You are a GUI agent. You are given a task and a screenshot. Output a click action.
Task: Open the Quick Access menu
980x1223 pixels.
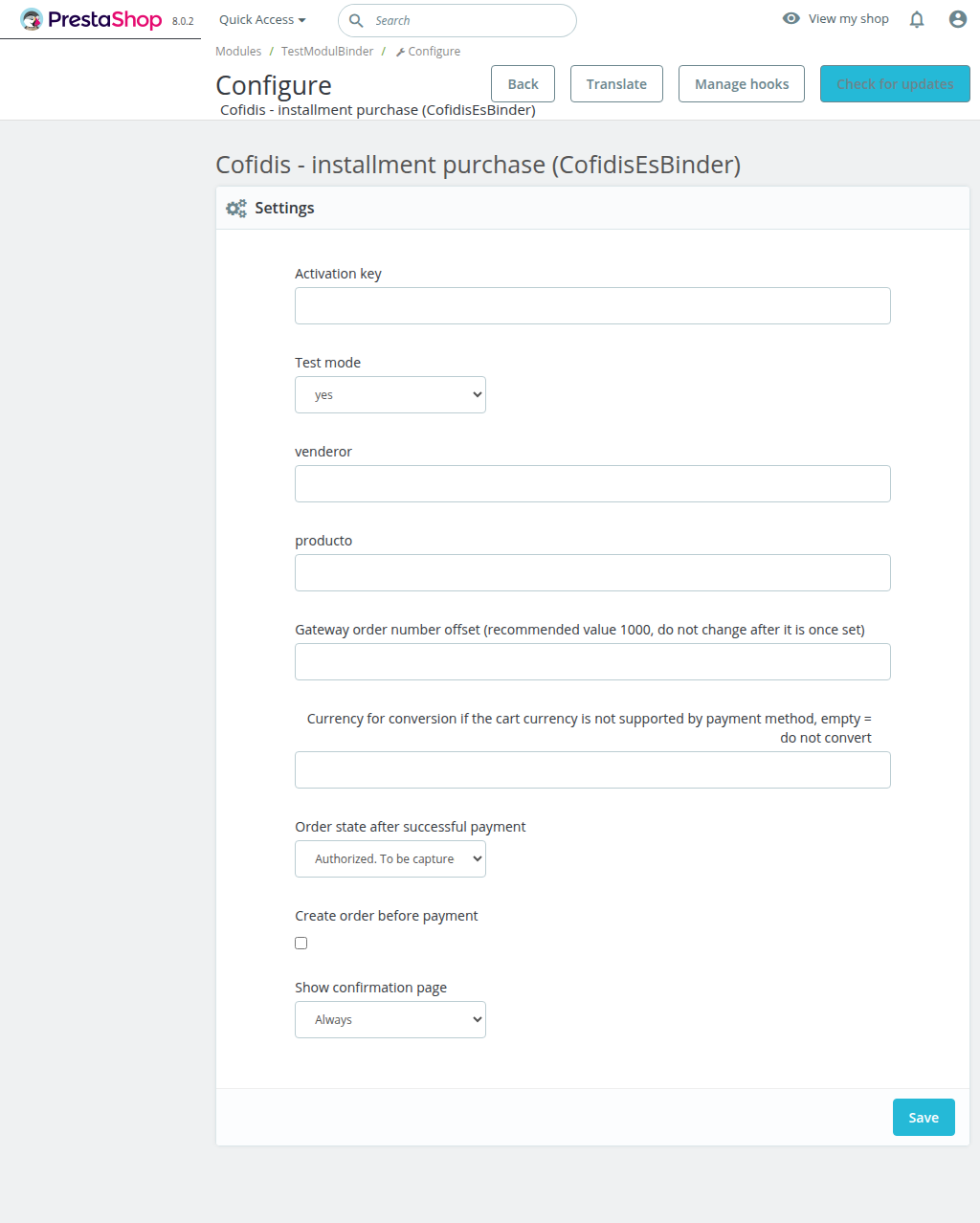pyautogui.click(x=262, y=19)
